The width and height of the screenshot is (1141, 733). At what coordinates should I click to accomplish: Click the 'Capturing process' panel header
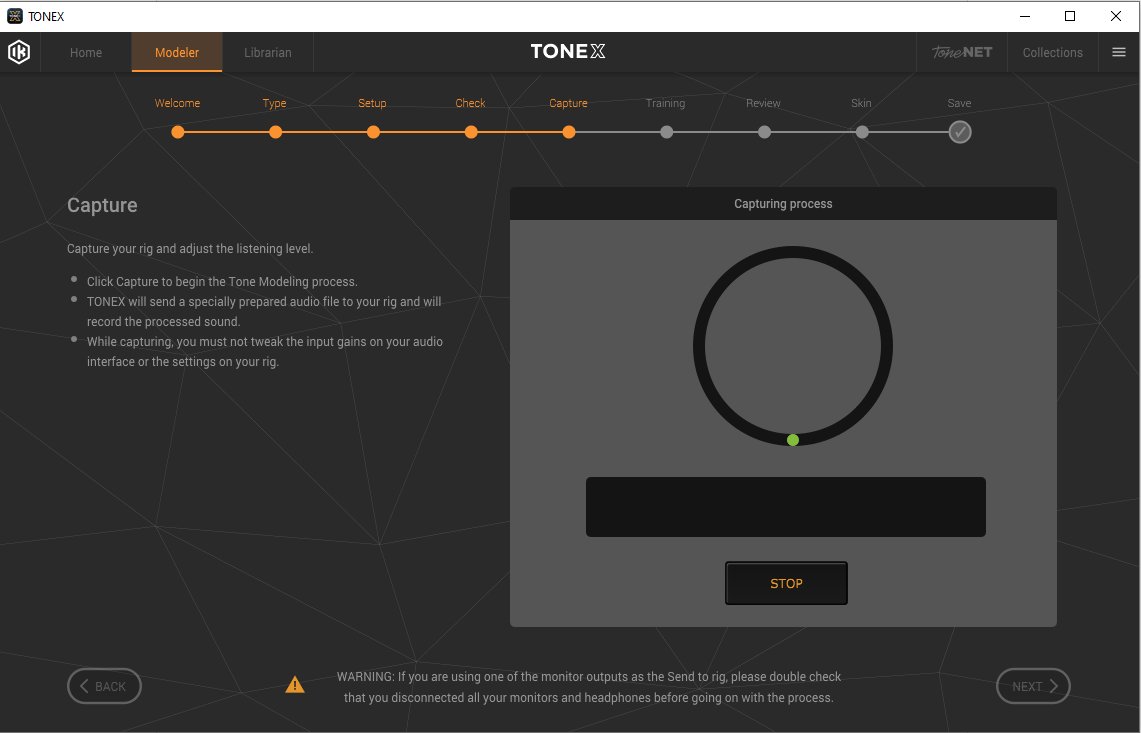pos(783,204)
